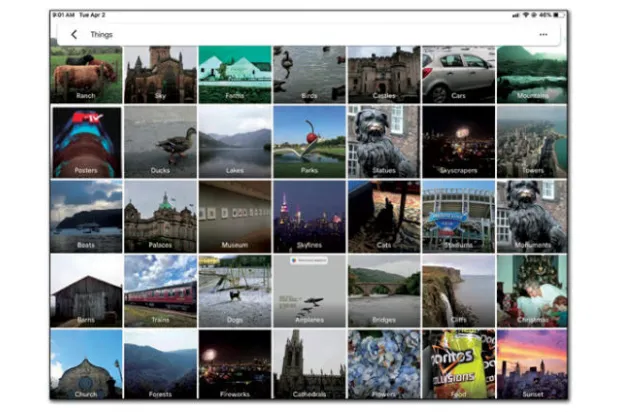Show the Airplanes category photos
Viewport: 618px width, 412px height.
pos(308,290)
